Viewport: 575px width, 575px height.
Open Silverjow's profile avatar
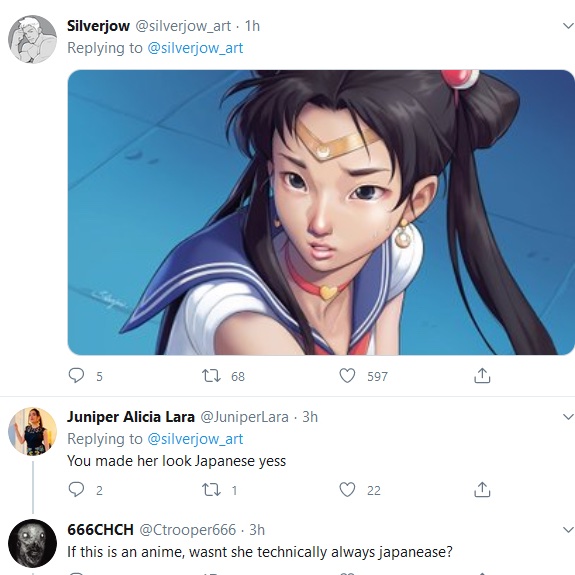(x=33, y=39)
